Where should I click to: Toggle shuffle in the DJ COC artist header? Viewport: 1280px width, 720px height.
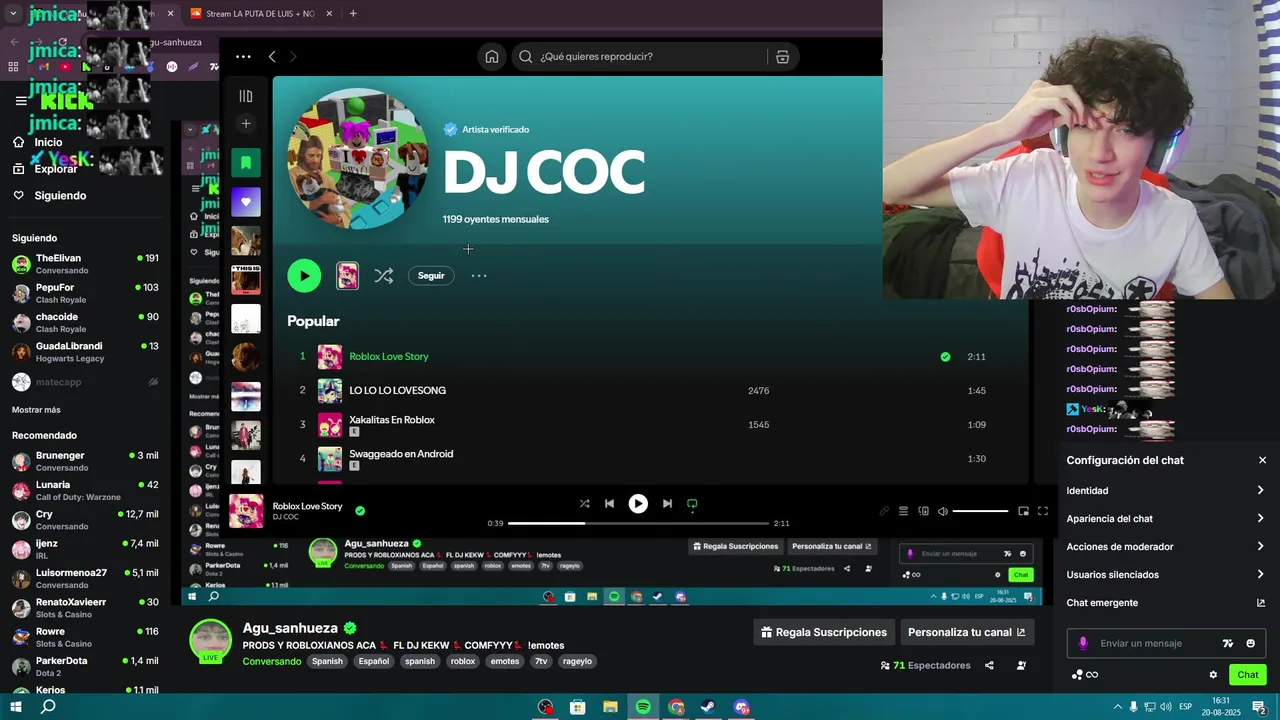point(383,276)
